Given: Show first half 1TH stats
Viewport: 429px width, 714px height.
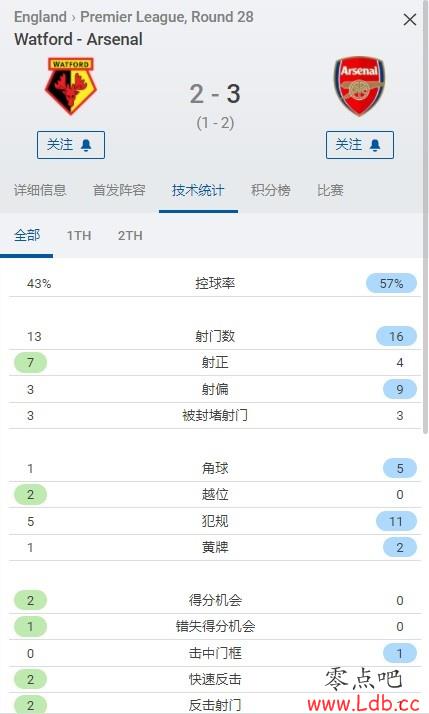Looking at the screenshot, I should click(x=79, y=235).
